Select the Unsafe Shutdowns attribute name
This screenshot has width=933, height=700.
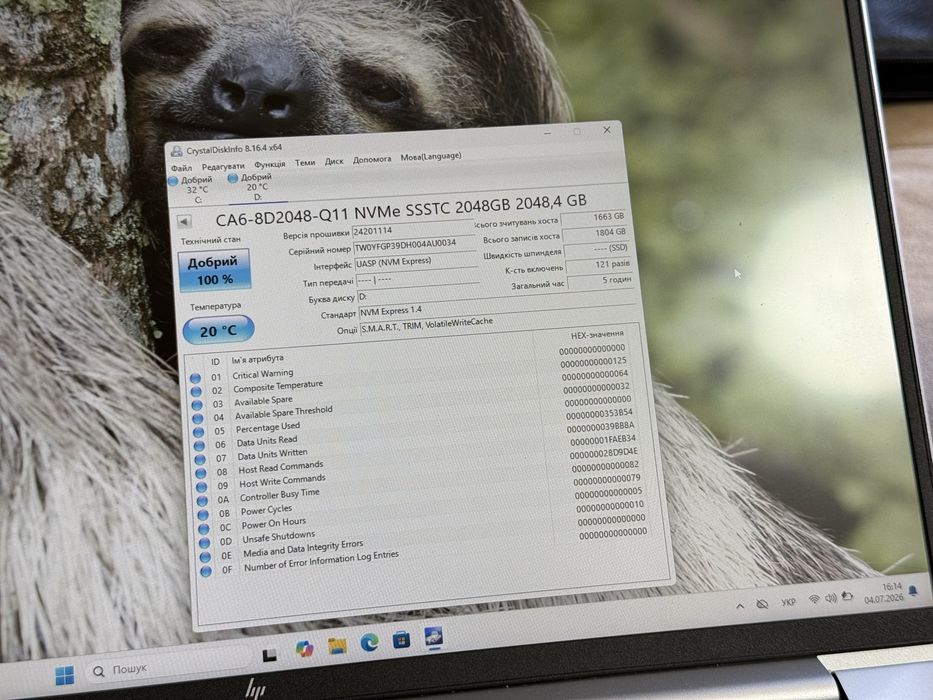[278, 536]
